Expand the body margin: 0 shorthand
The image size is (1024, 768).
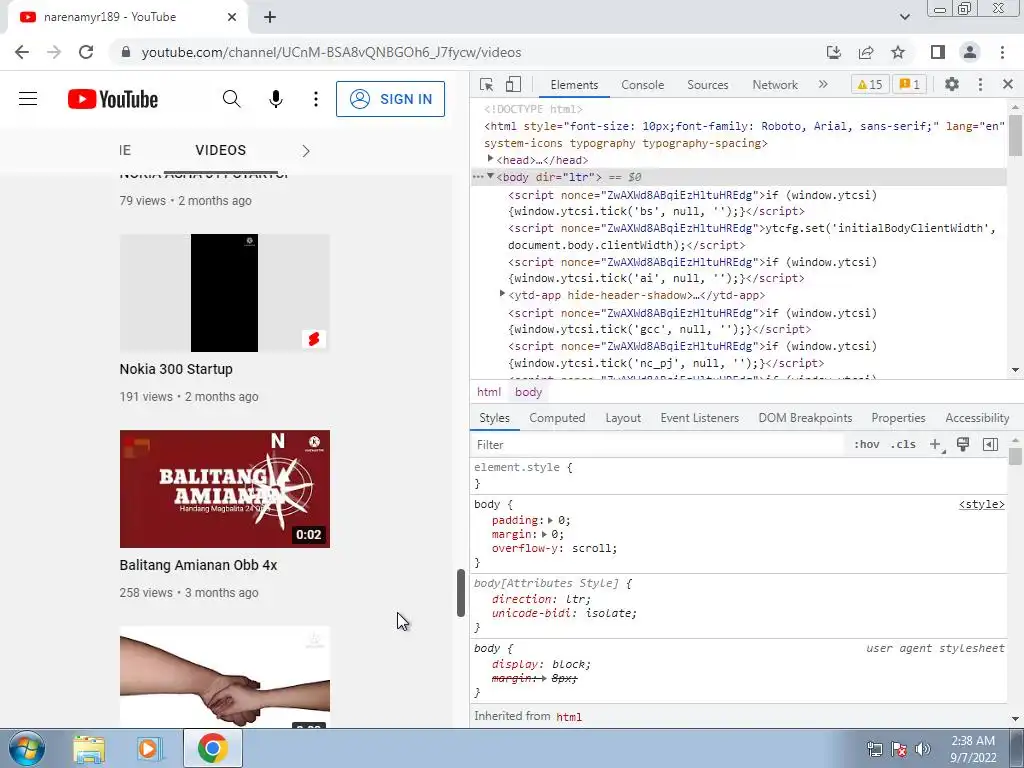544,534
